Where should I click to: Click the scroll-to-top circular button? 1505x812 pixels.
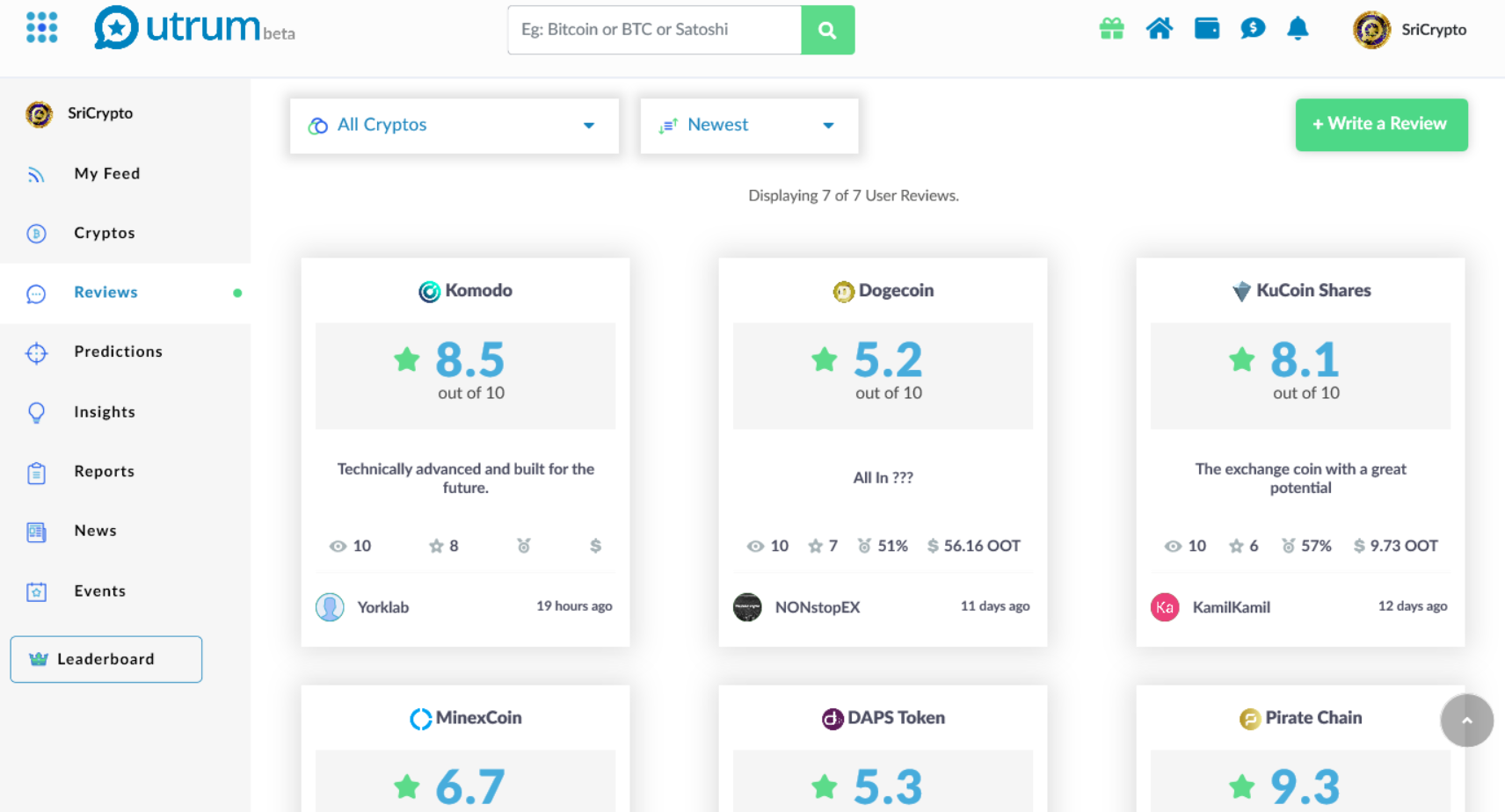tap(1466, 720)
